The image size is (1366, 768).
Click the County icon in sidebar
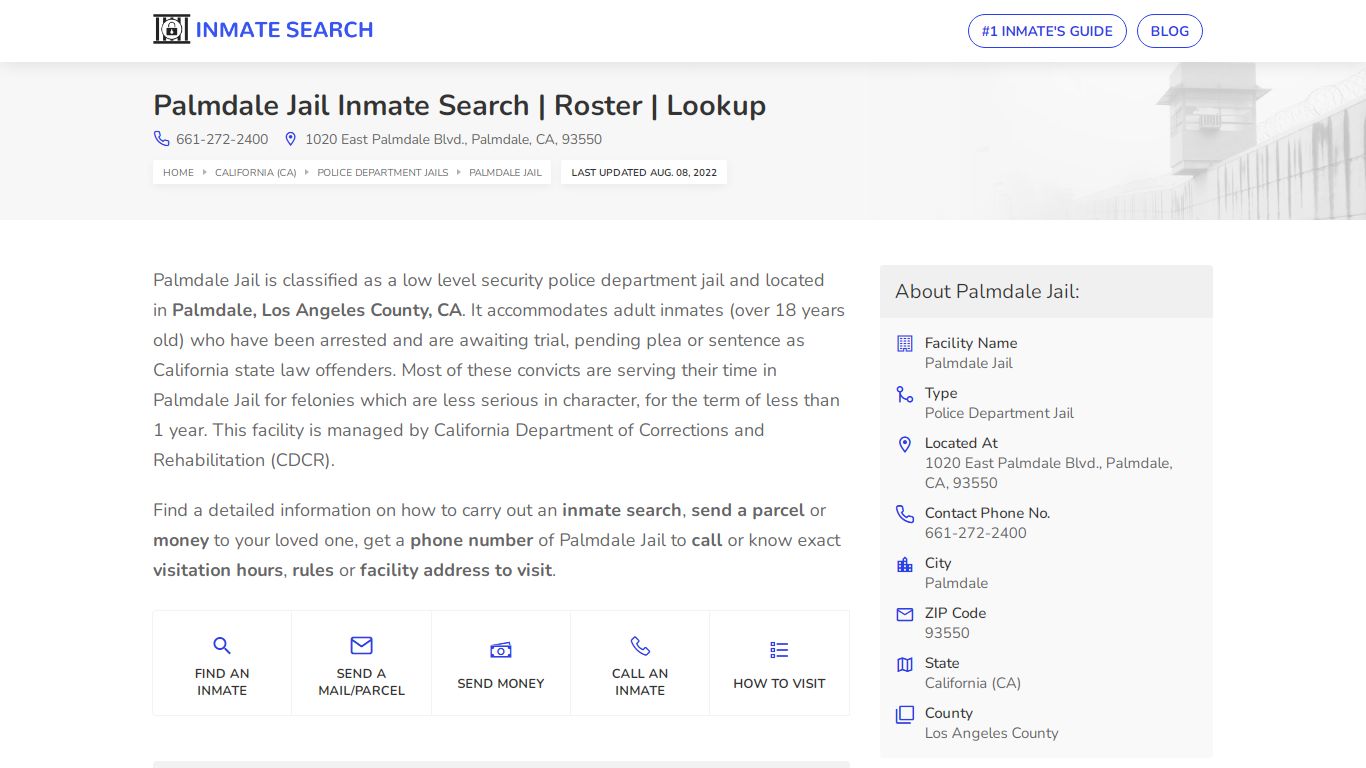point(905,714)
